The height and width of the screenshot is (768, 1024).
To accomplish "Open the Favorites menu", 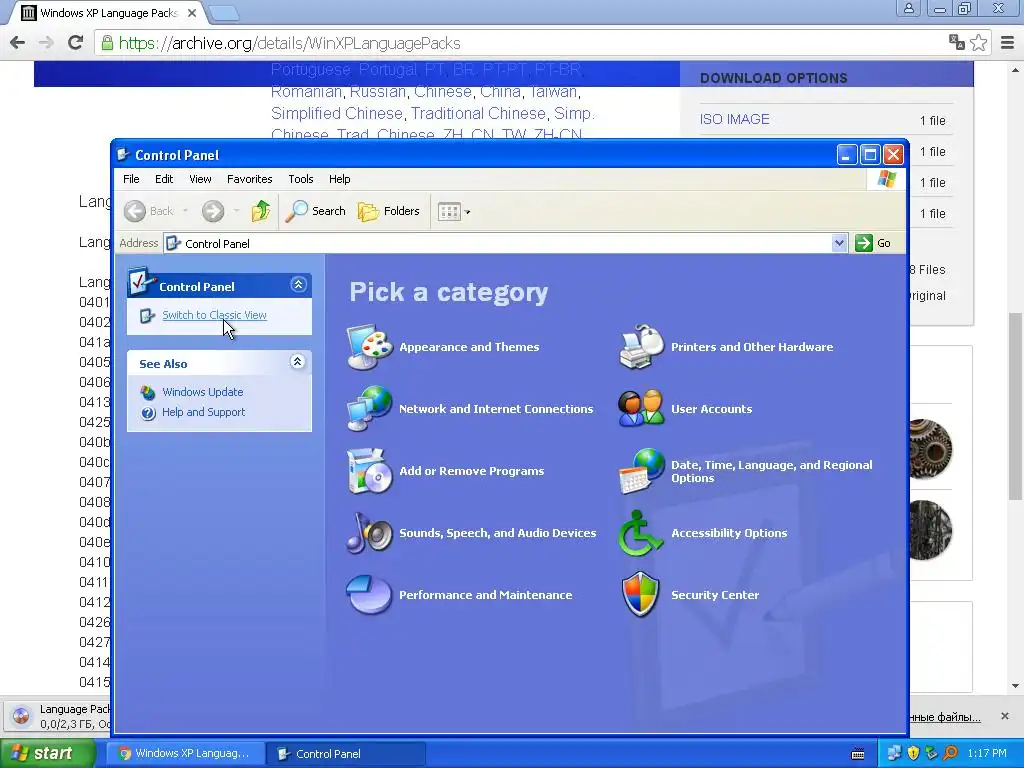I will (x=249, y=179).
